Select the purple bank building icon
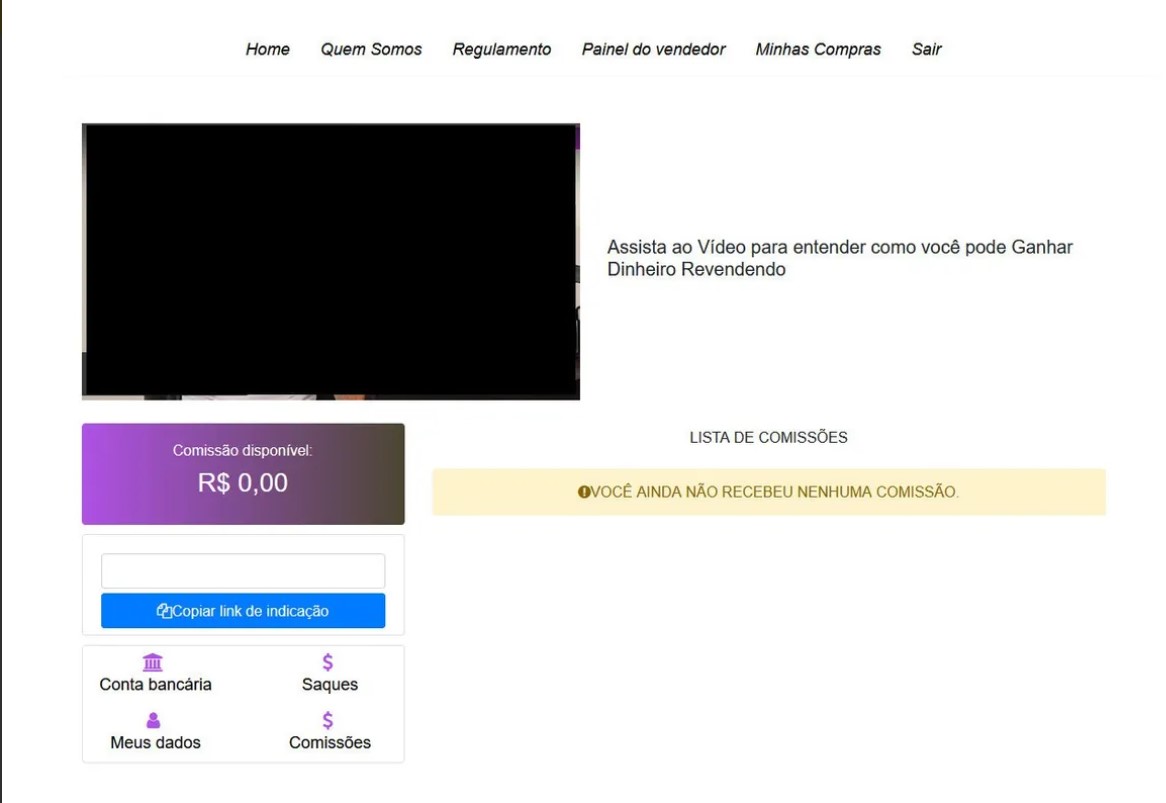 coord(152,661)
